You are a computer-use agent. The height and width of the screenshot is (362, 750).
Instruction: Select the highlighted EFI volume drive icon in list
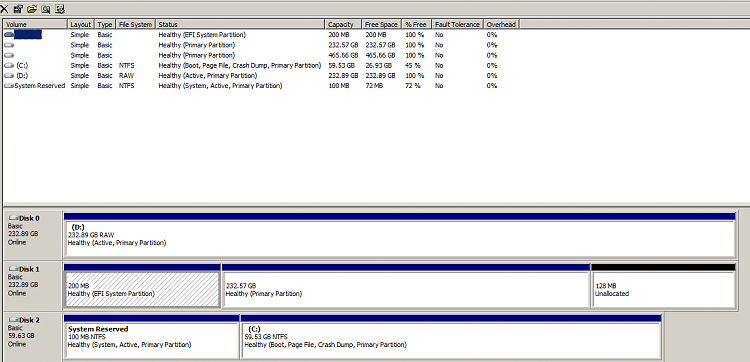[x=9, y=35]
